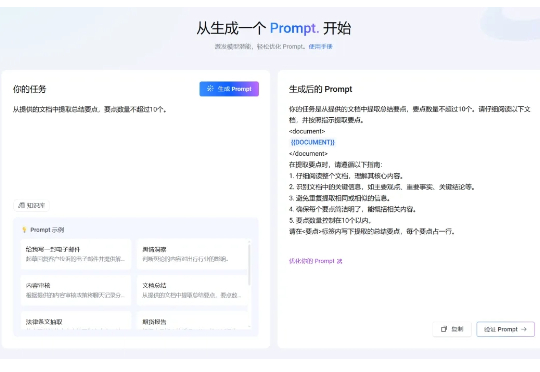Select the 内容审核 example card

[76, 290]
